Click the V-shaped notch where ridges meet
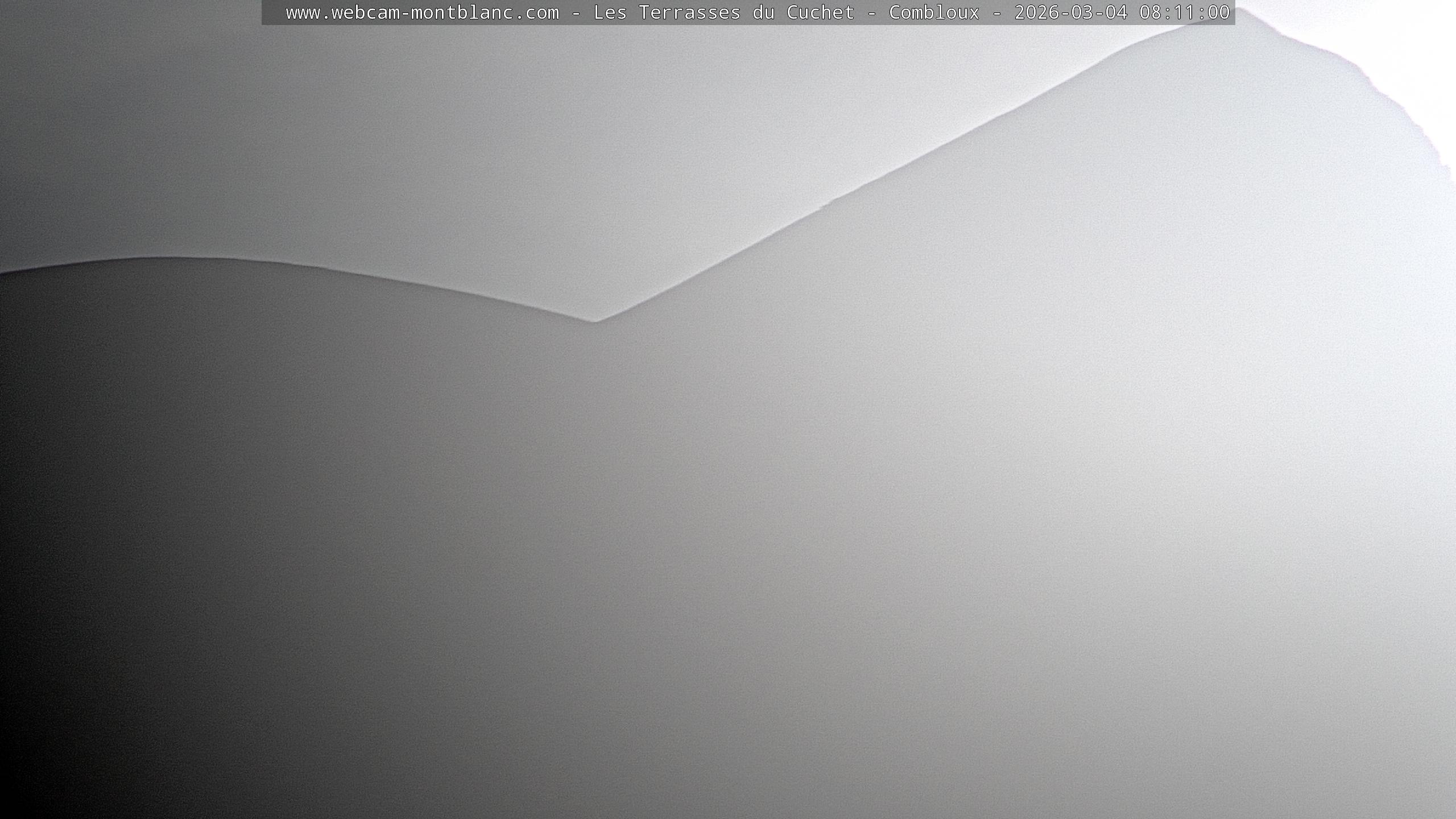 pyautogui.click(x=595, y=321)
